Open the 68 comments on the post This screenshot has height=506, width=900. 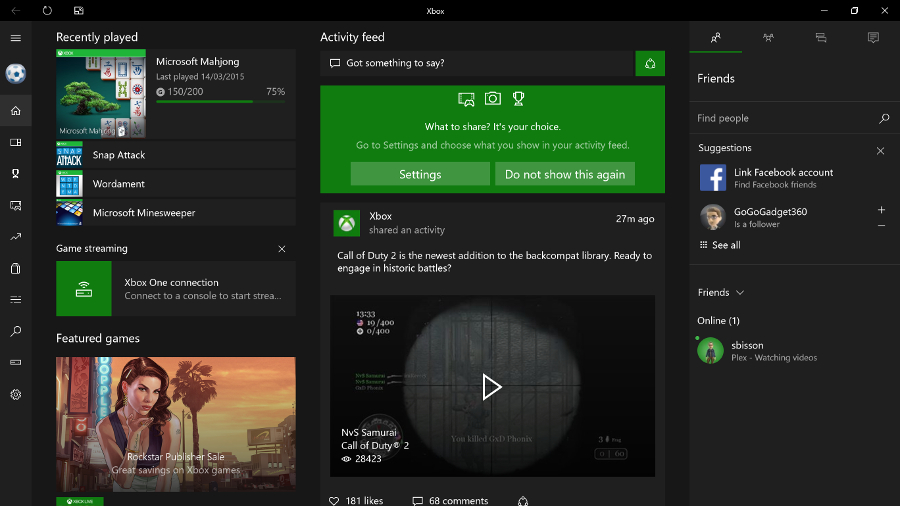point(451,501)
